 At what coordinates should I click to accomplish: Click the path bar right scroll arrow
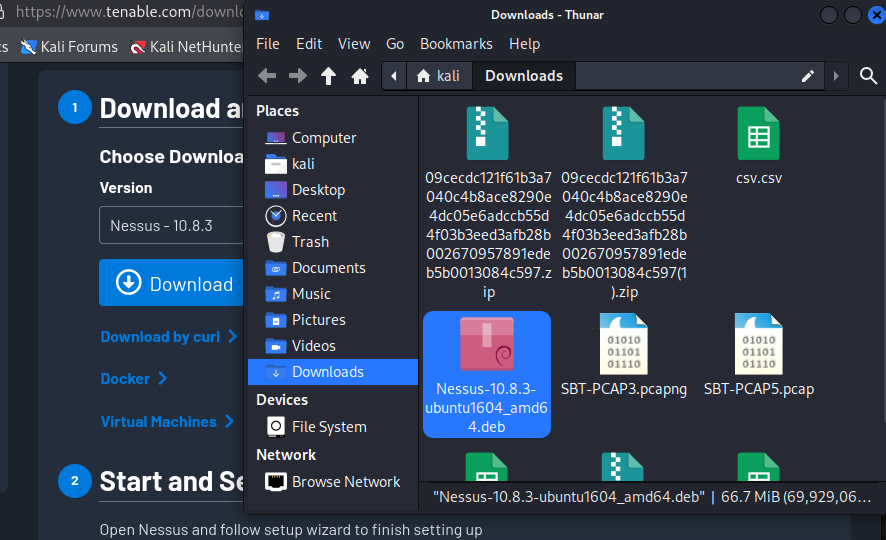coord(836,76)
